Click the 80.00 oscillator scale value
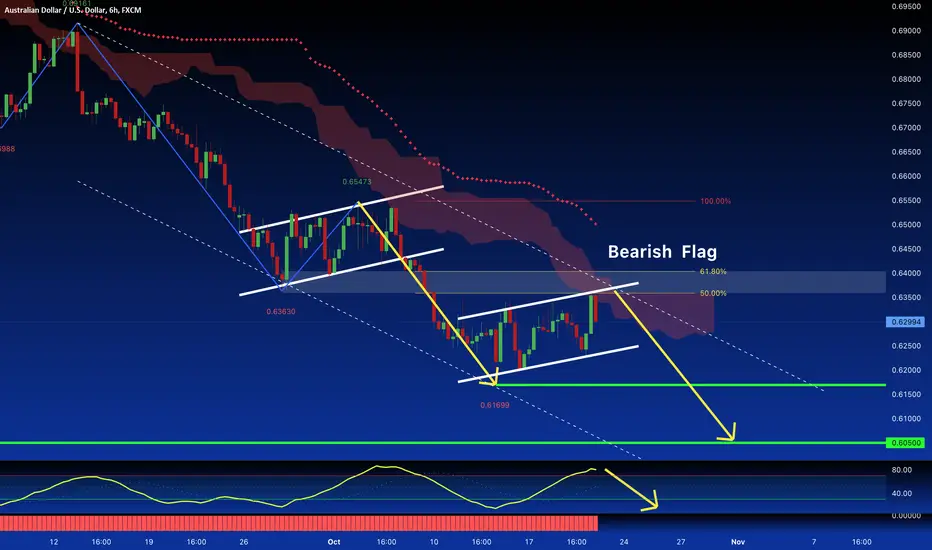932x550 pixels. 902,470
